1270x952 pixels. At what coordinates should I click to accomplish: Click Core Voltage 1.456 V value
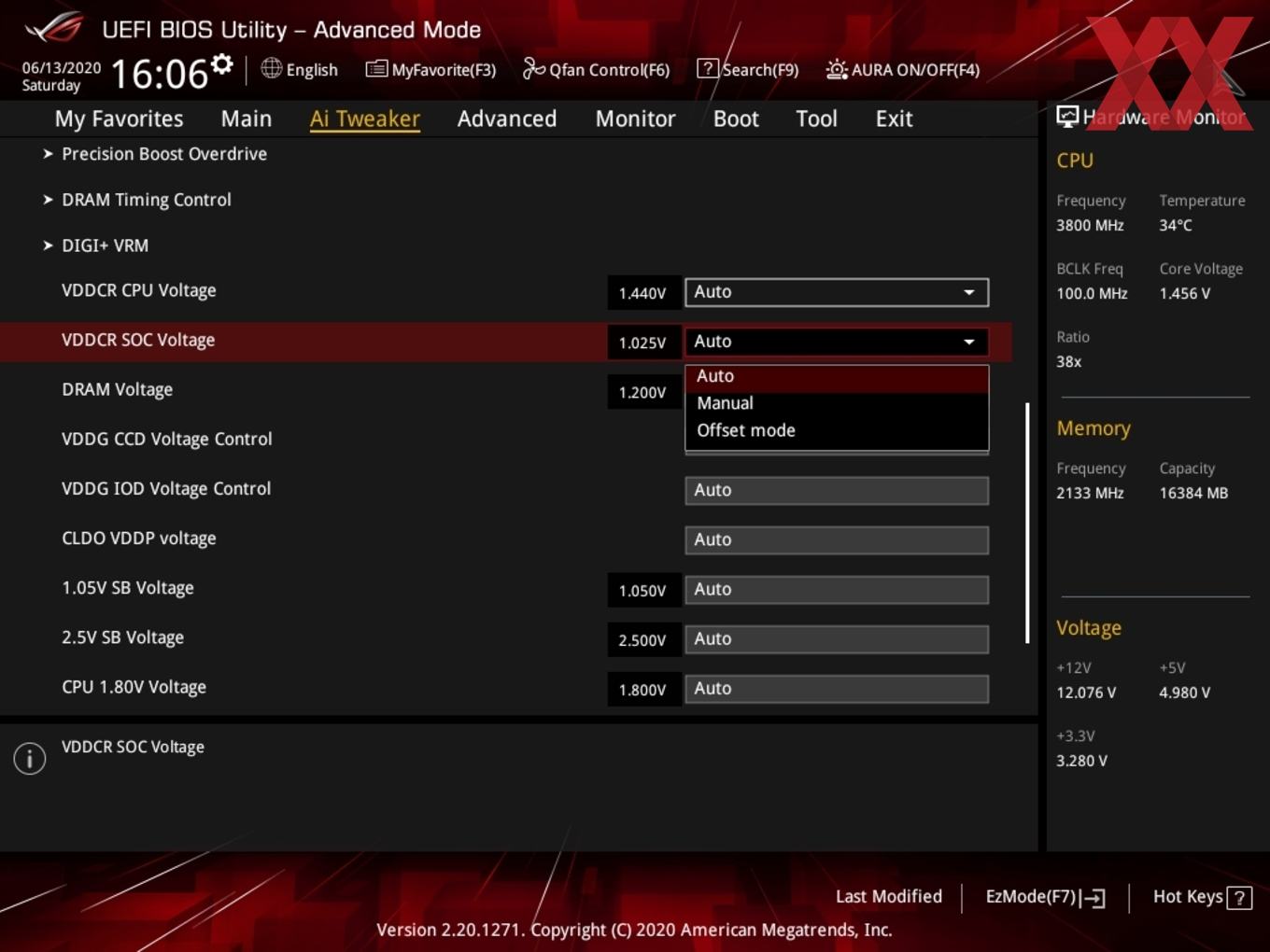pyautogui.click(x=1184, y=293)
